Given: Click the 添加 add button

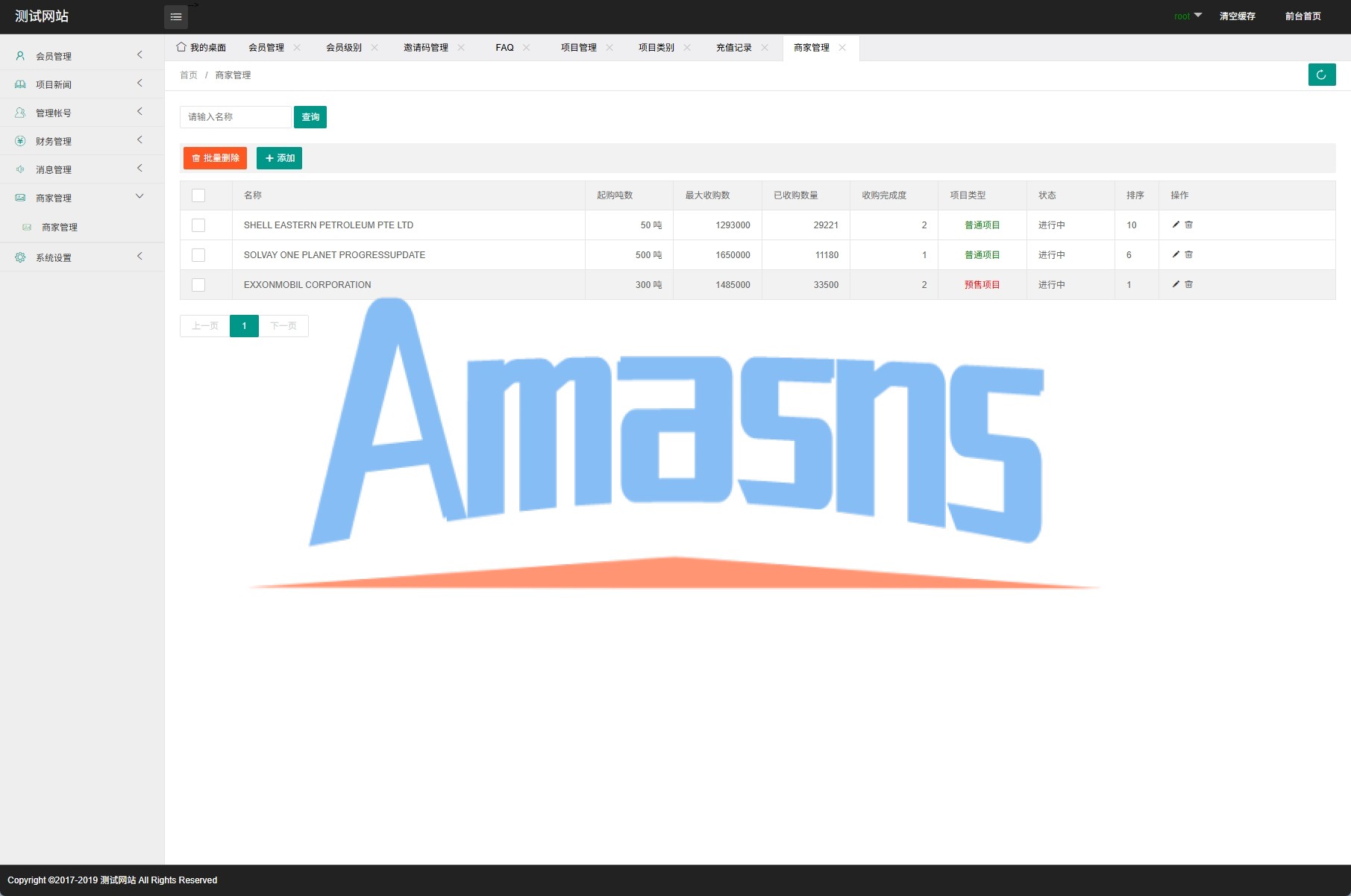Looking at the screenshot, I should tap(279, 158).
